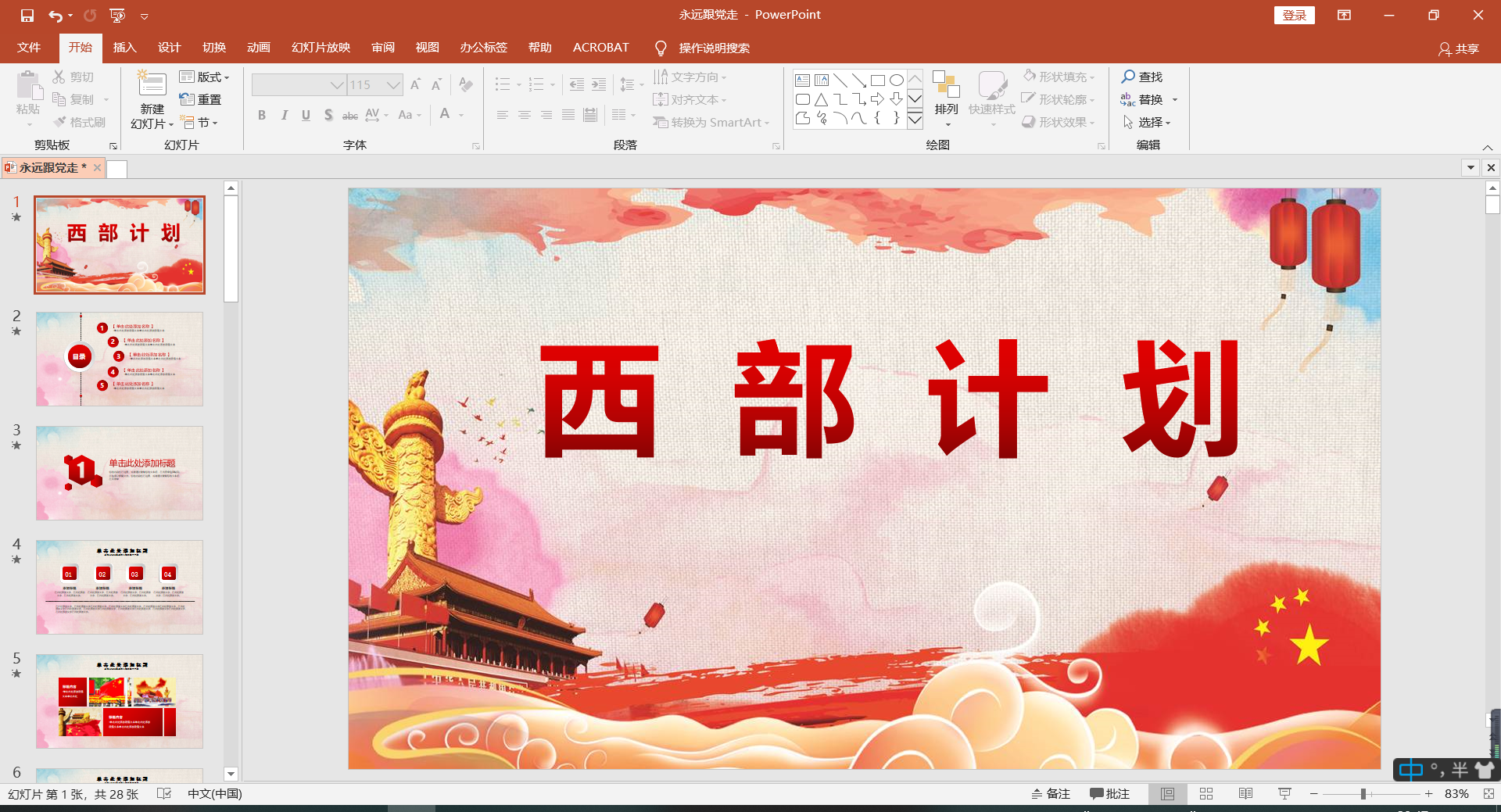This screenshot has width=1501, height=812.
Task: Open the Insert ribbon tab
Action: pos(124,48)
